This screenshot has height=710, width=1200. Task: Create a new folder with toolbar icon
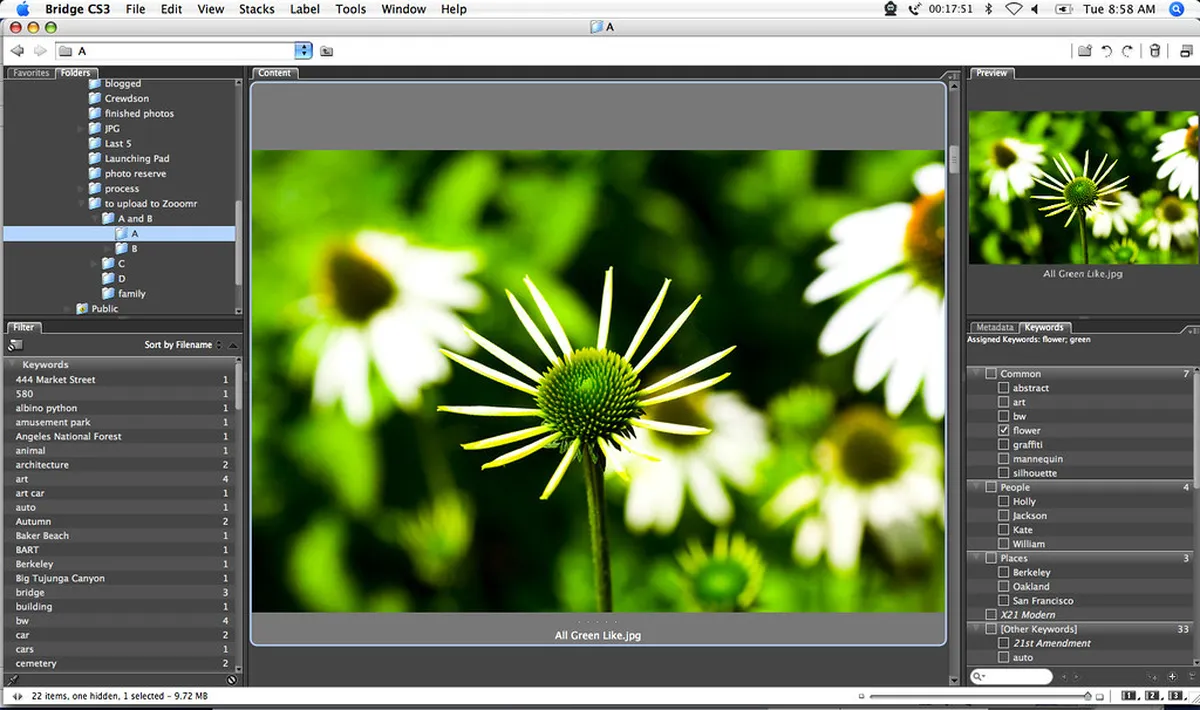tap(1084, 51)
